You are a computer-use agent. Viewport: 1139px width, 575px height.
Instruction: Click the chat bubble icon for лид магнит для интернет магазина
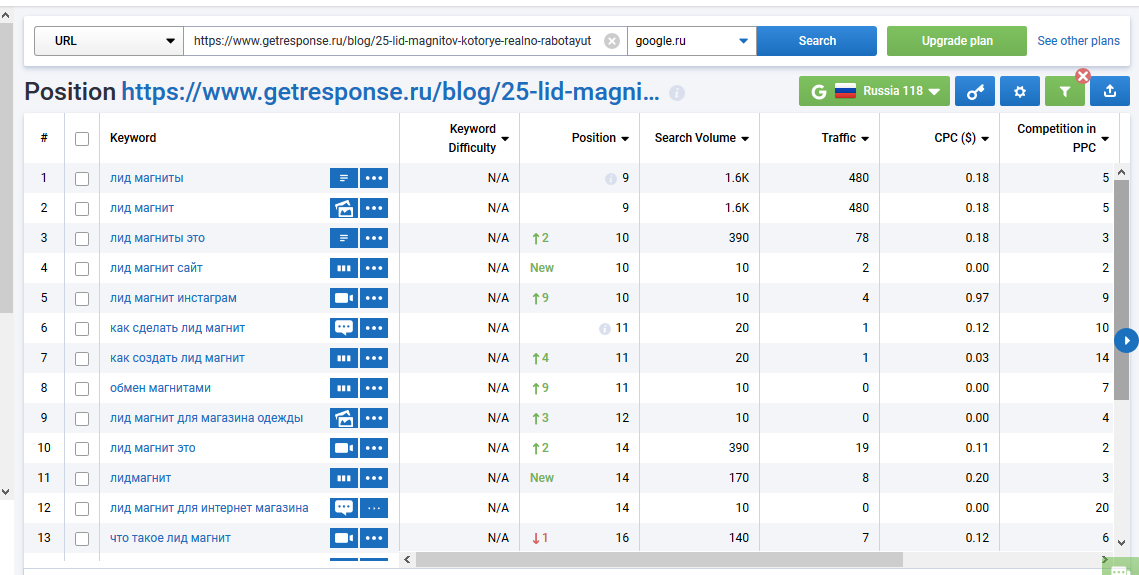(344, 508)
